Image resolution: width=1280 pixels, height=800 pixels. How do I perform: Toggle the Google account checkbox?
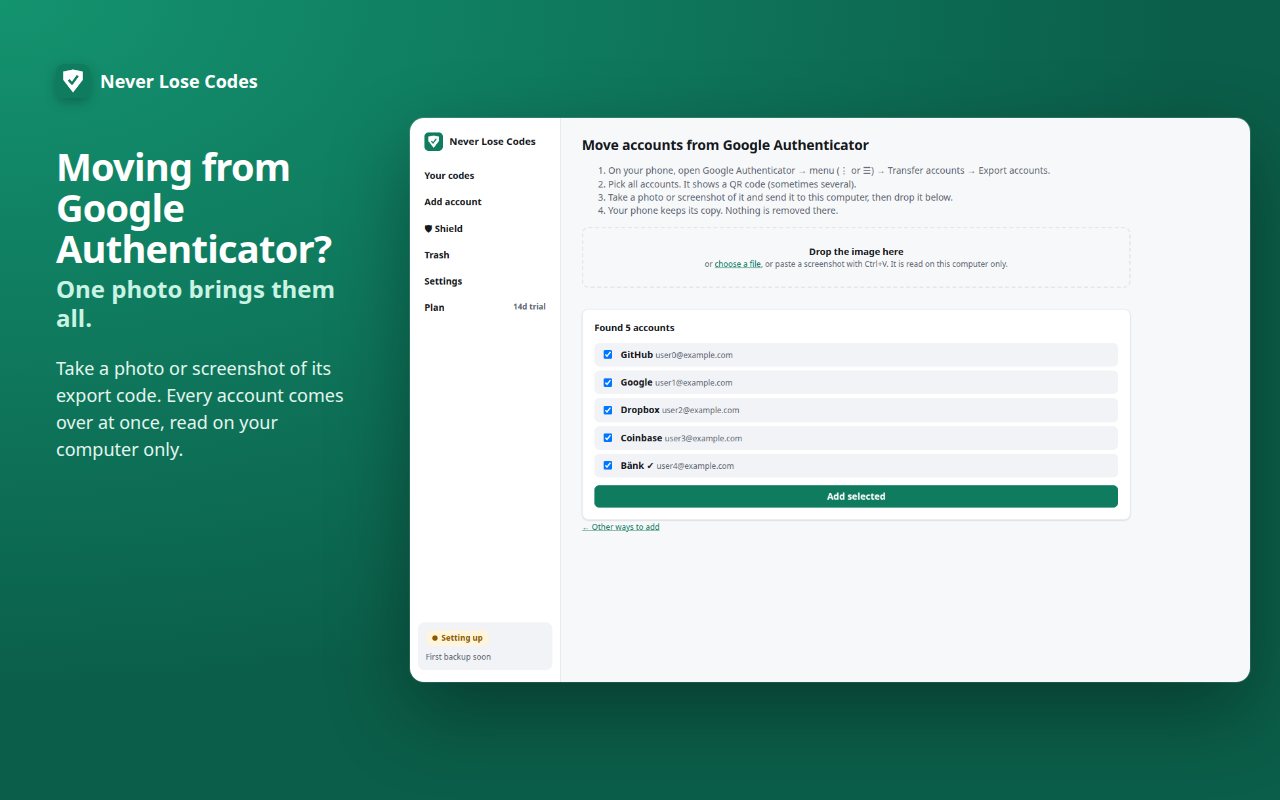click(x=608, y=382)
